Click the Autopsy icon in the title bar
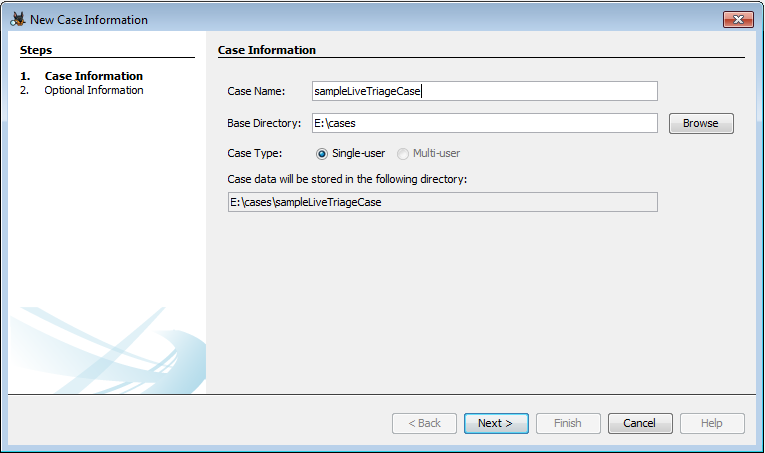 (17, 19)
